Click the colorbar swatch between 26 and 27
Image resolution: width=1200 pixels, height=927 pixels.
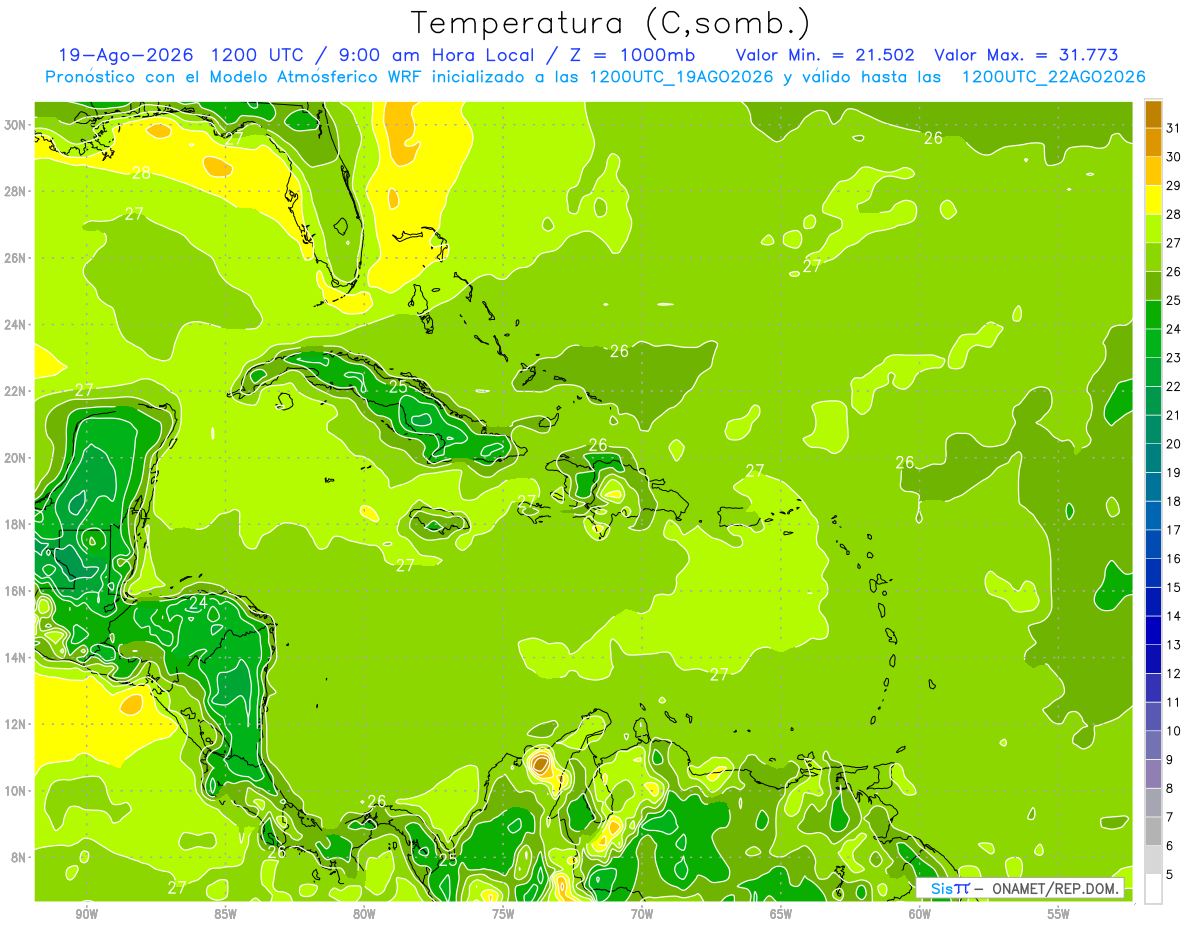pos(1153,257)
